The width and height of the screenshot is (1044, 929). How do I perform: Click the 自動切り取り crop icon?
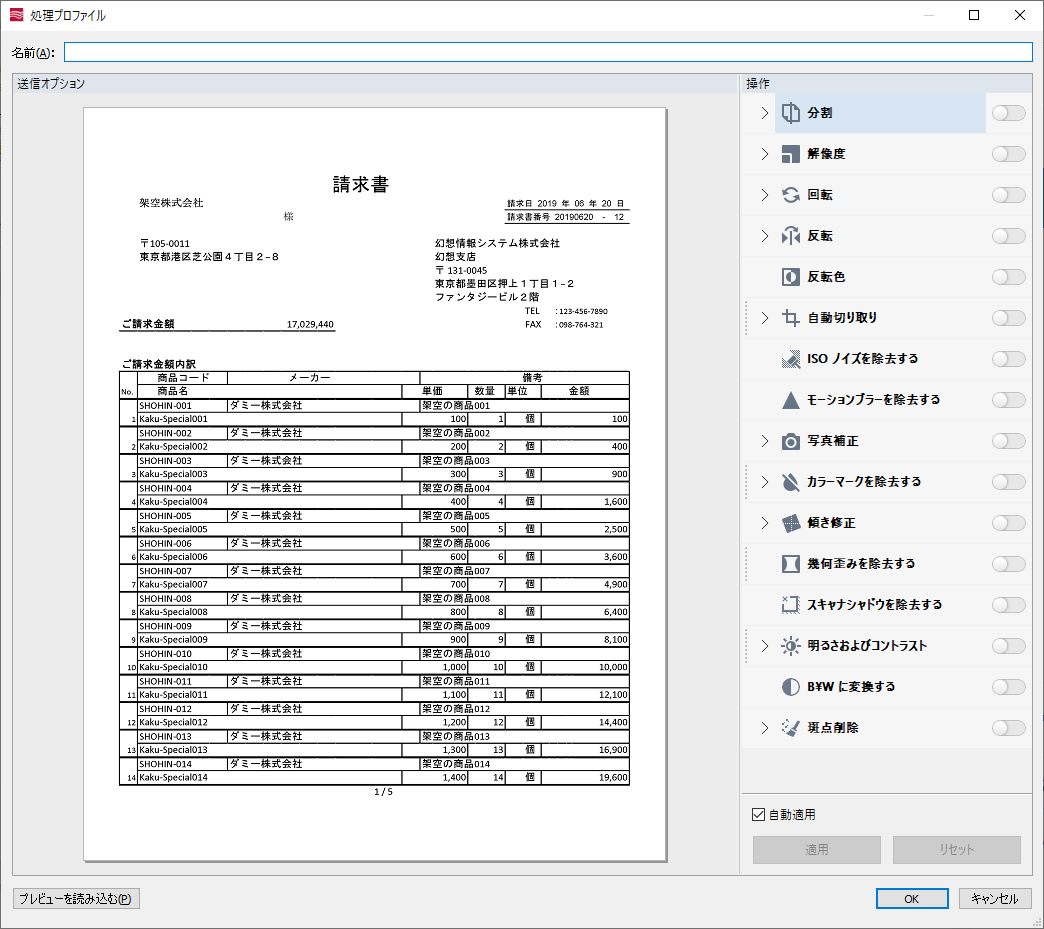pyautogui.click(x=791, y=318)
